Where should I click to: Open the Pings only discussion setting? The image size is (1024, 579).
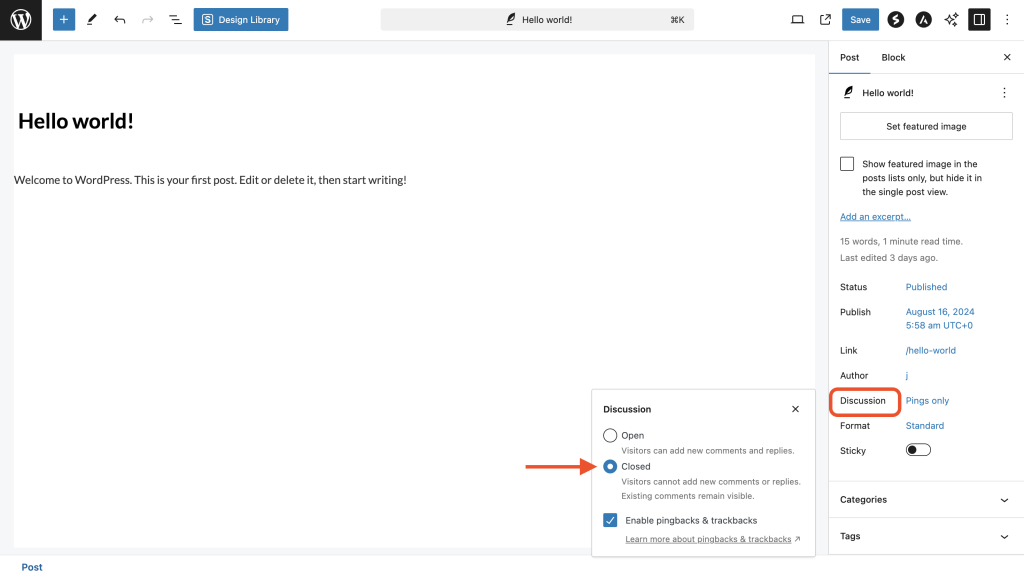coord(927,401)
